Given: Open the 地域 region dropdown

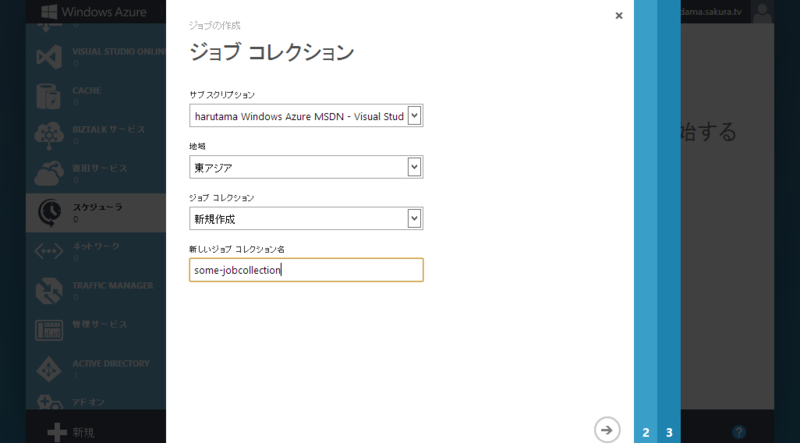Looking at the screenshot, I should pos(306,167).
